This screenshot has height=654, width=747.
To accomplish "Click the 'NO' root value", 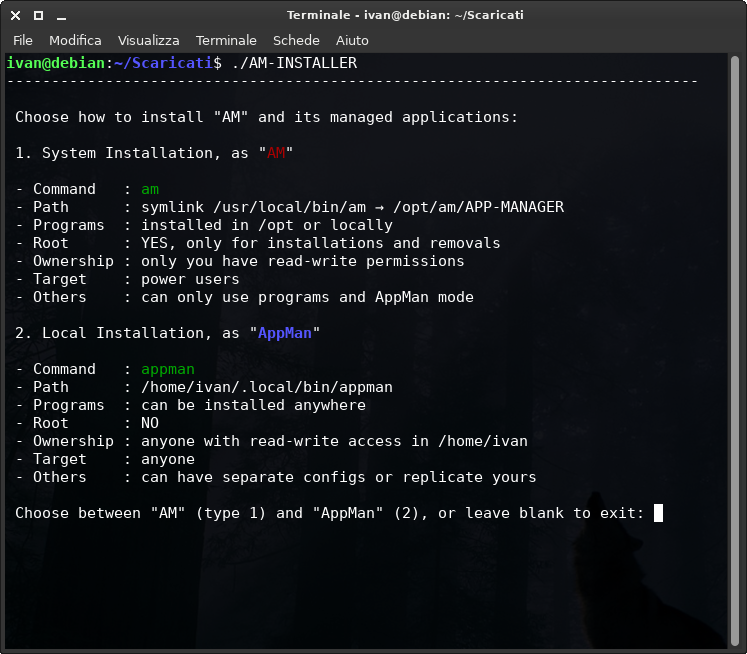I will 150,423.
